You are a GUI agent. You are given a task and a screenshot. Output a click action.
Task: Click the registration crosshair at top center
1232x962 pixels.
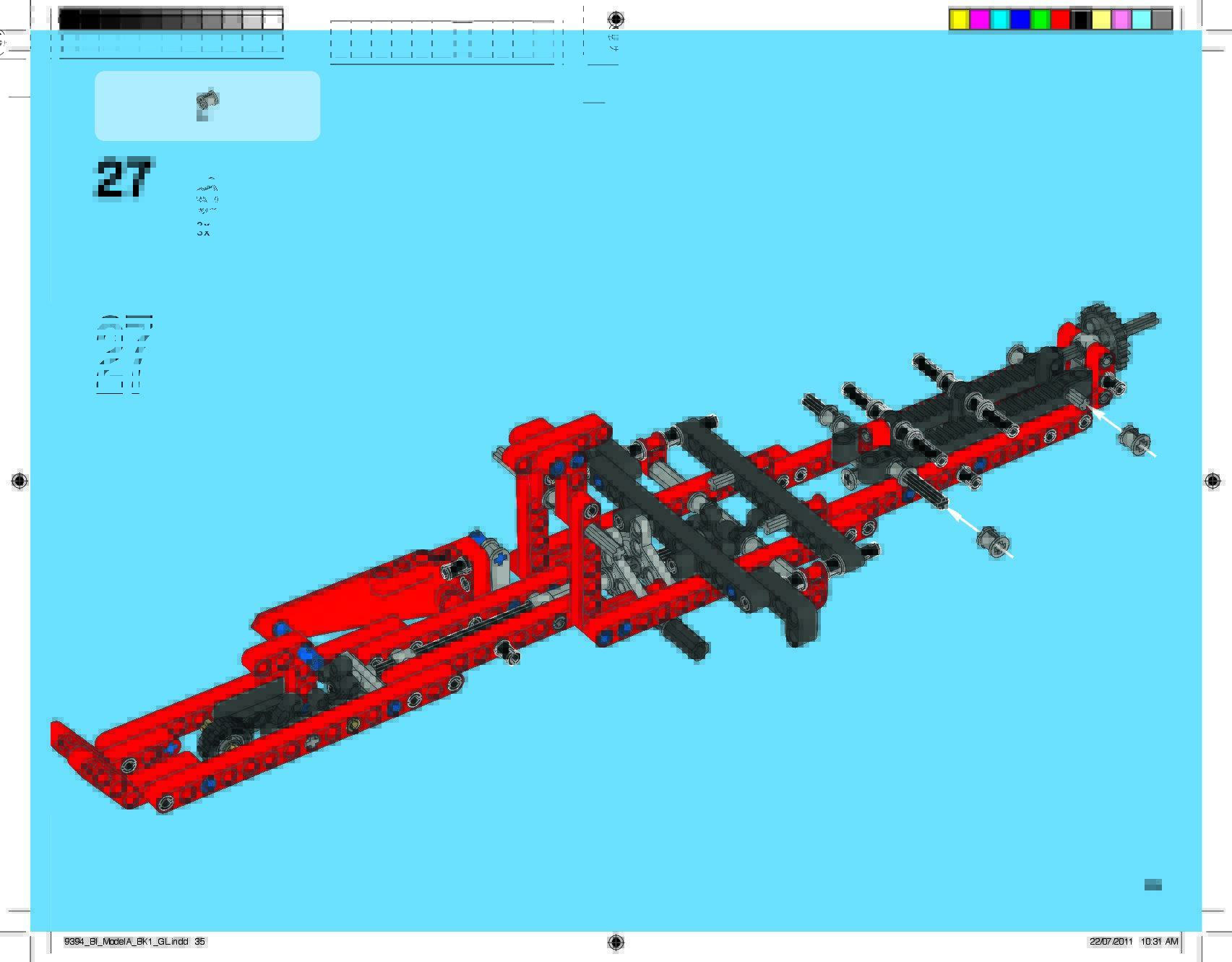616,19
